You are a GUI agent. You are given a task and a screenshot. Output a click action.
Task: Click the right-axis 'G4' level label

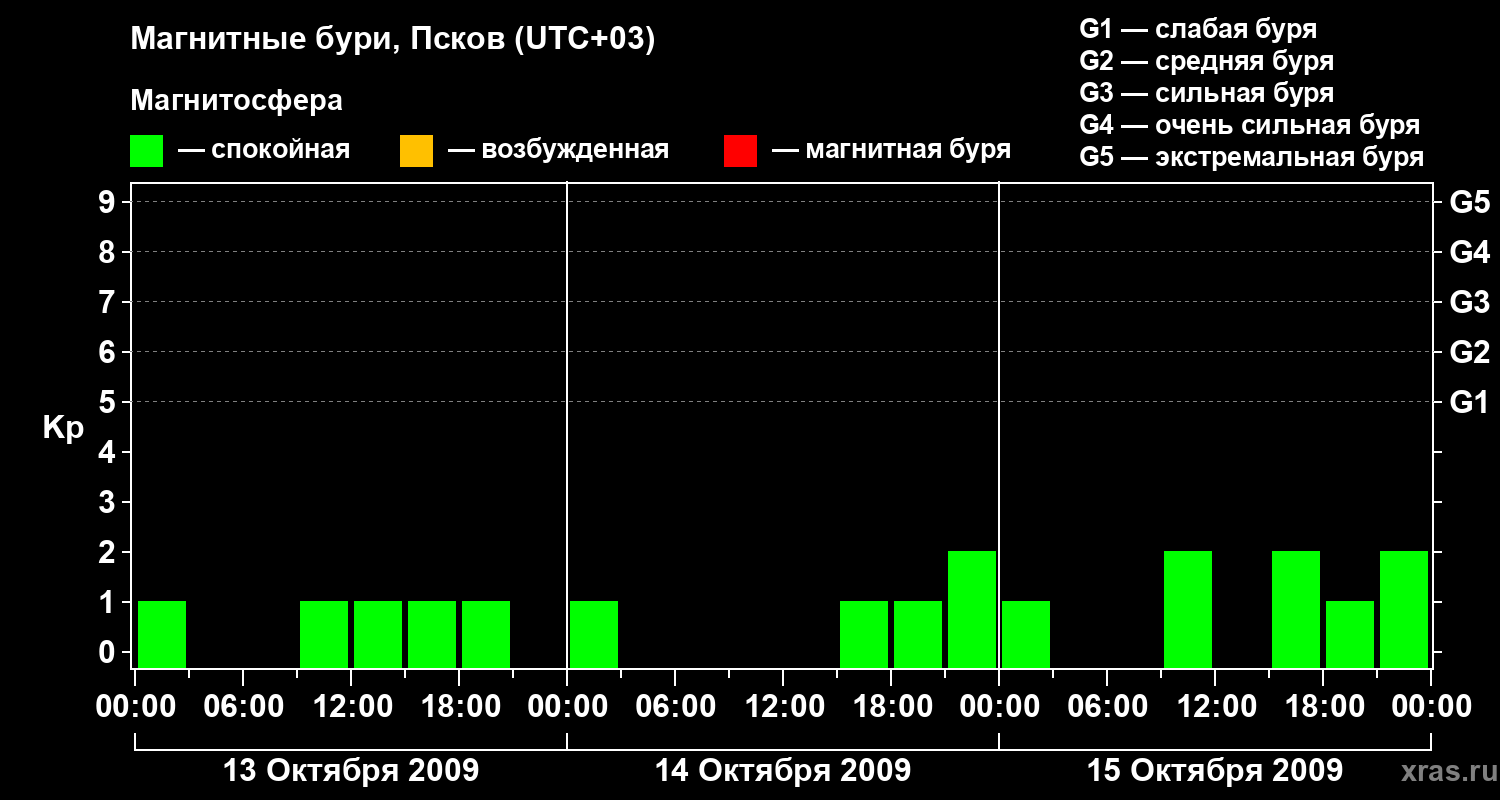tap(1469, 252)
